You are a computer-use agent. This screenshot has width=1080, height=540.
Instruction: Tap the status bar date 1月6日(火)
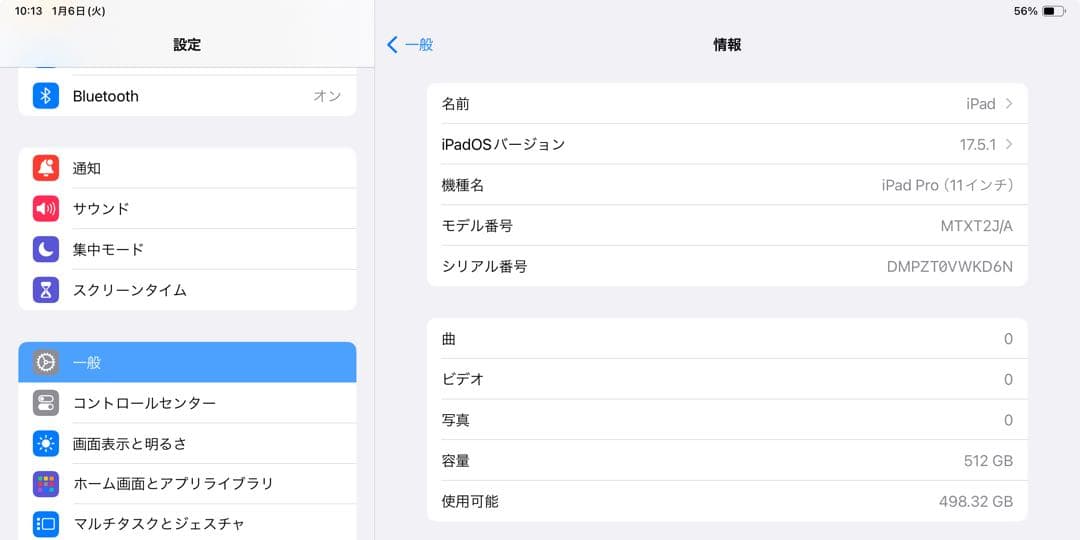(x=79, y=12)
